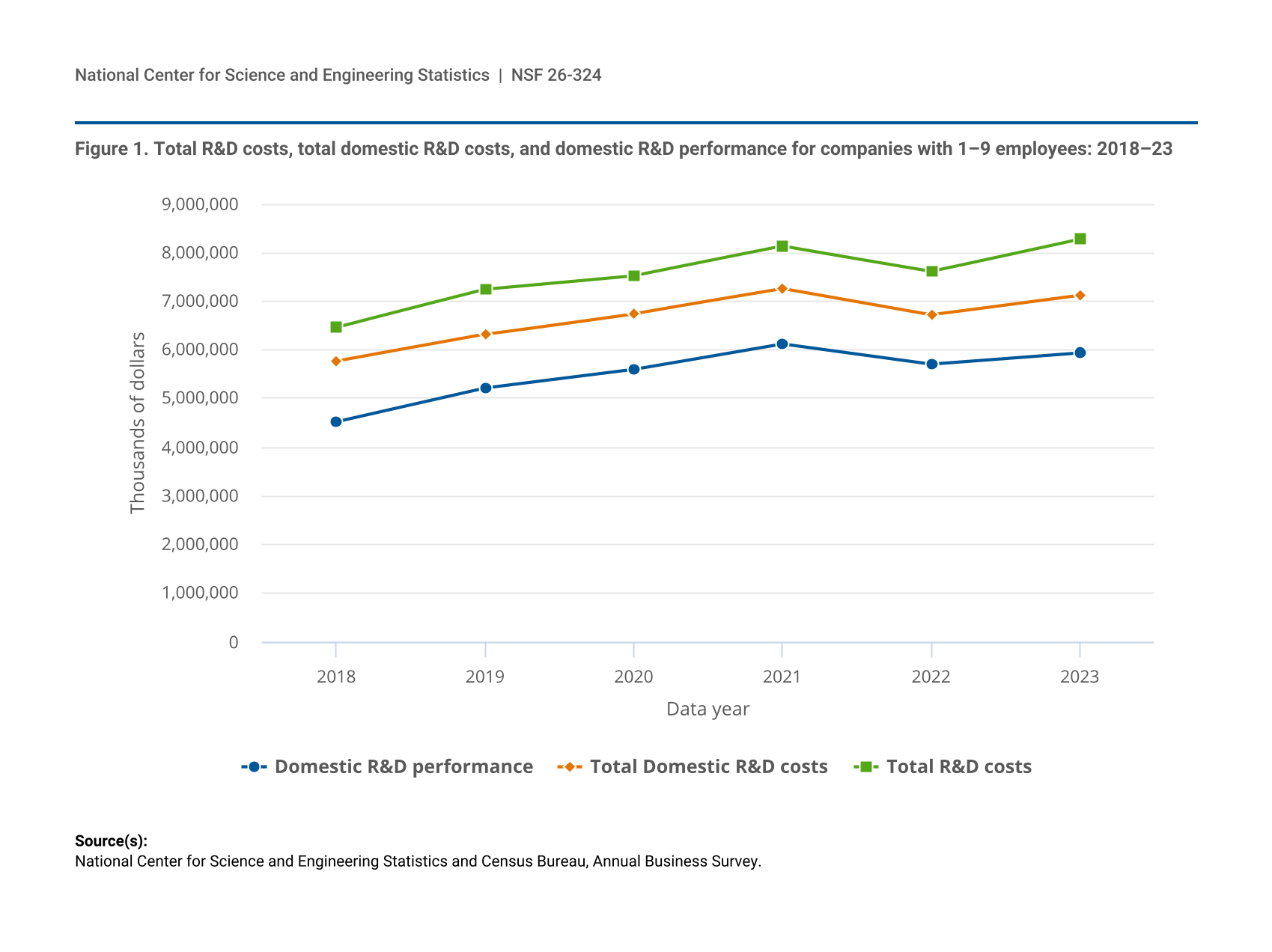Select the 2023 Total R&D costs point
This screenshot has width=1272, height=952.
coord(1080,239)
